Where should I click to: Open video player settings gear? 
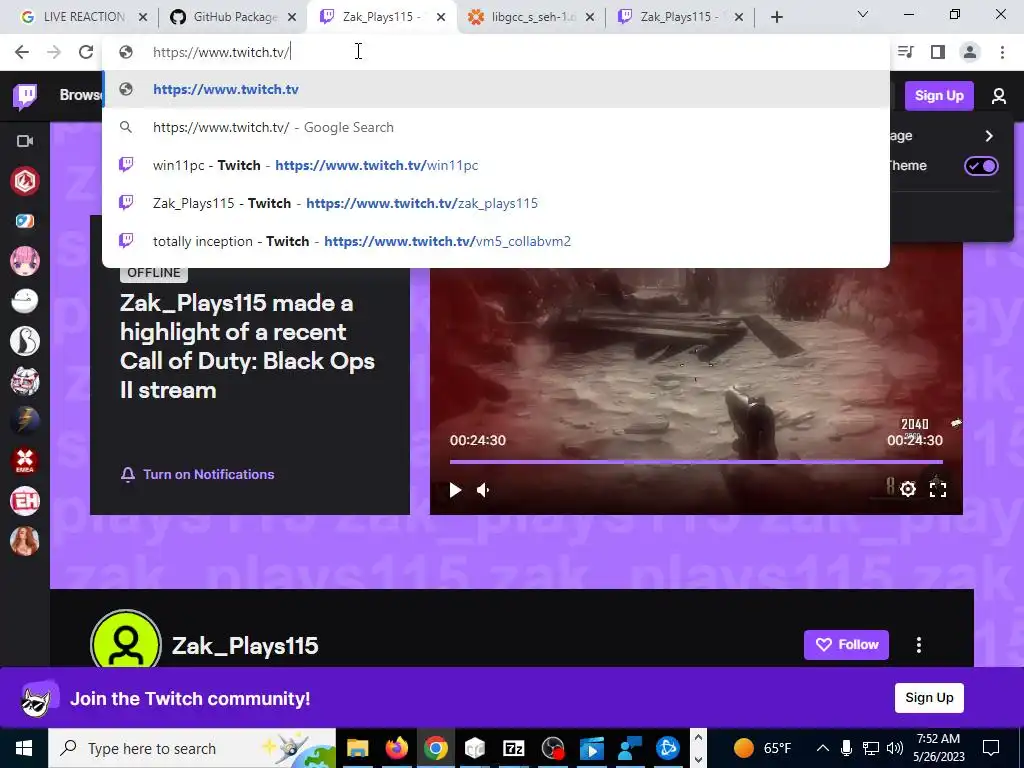point(908,489)
